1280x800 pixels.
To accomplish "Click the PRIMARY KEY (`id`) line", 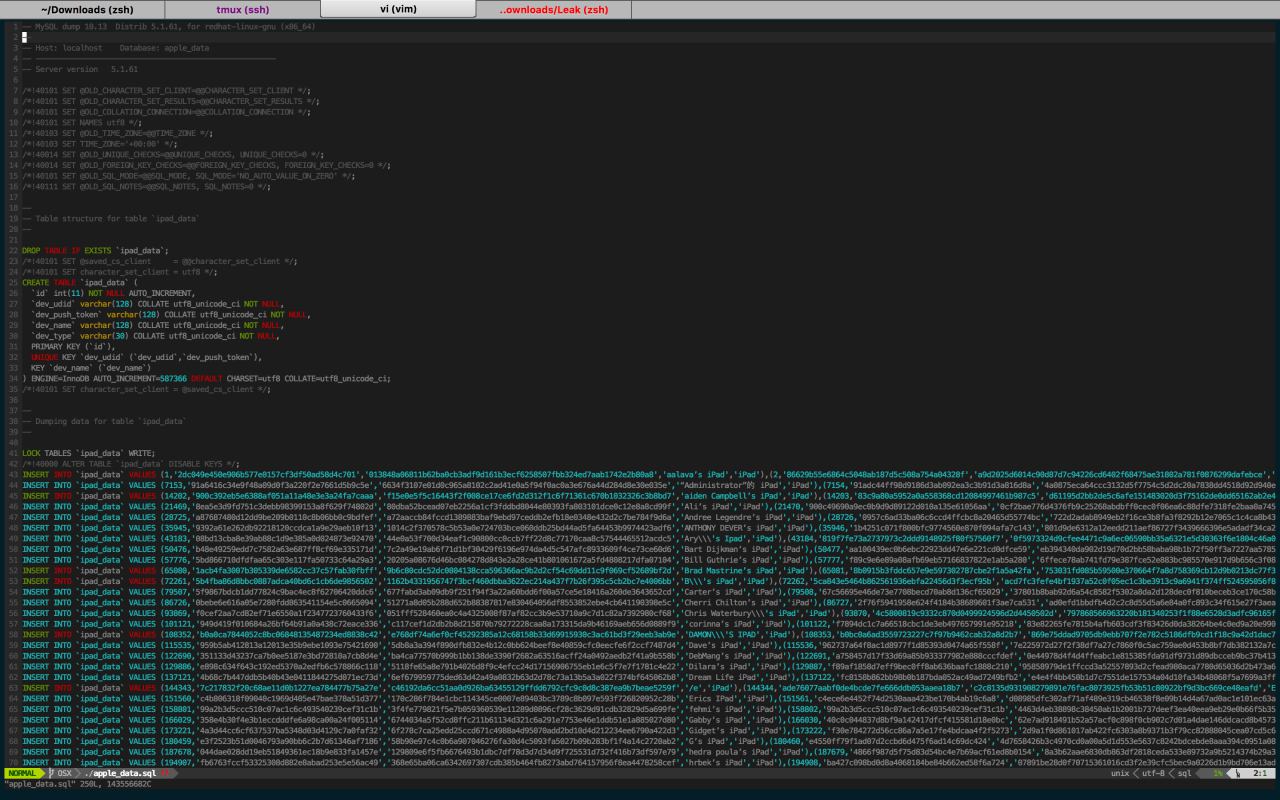I will (x=80, y=346).
